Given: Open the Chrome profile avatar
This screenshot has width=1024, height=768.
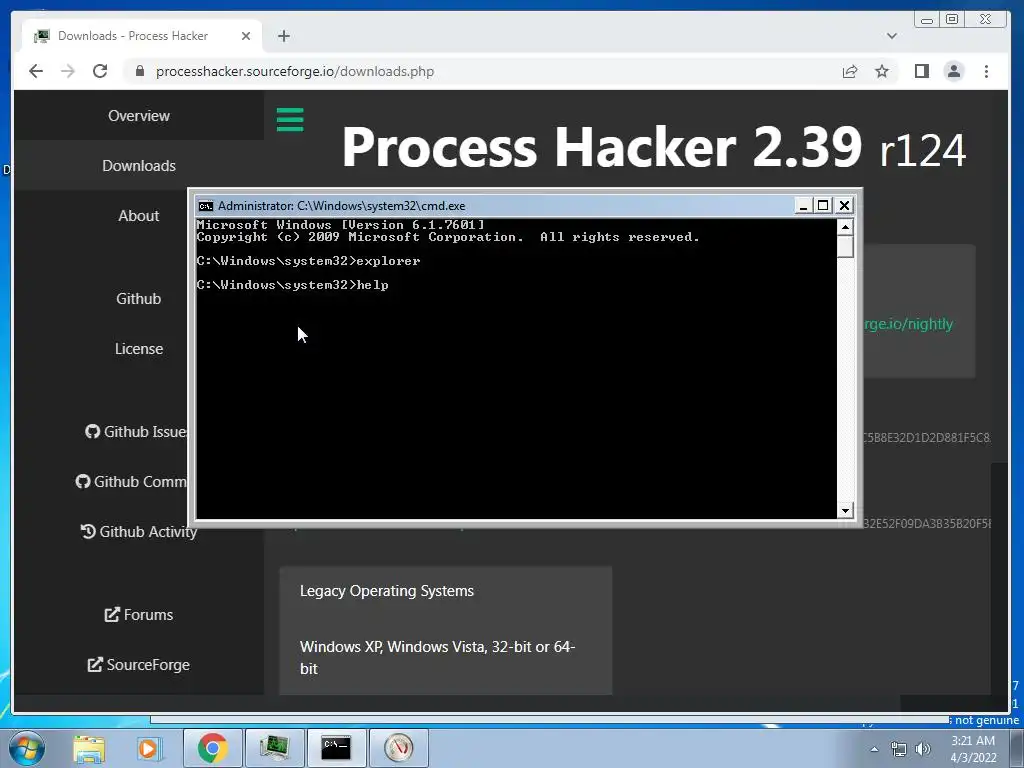Looking at the screenshot, I should pos(954,71).
